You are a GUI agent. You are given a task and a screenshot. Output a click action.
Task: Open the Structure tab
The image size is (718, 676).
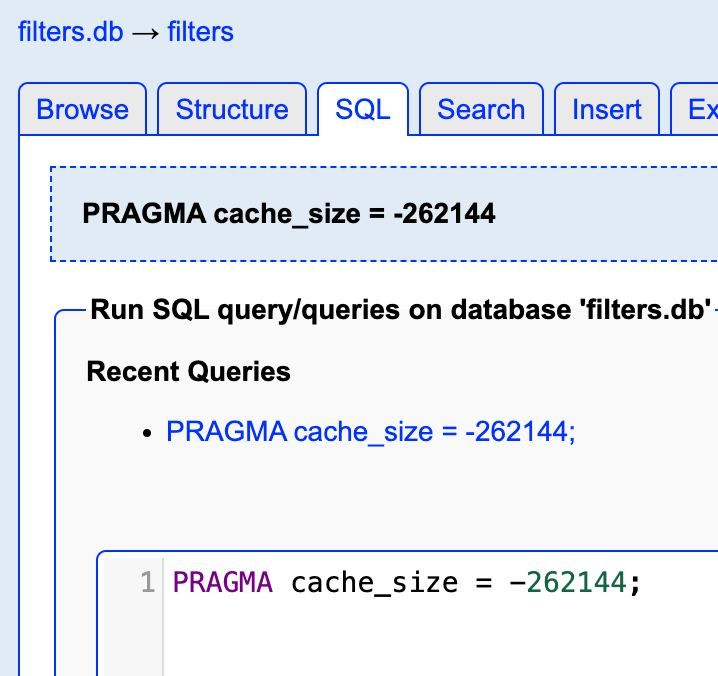(232, 110)
